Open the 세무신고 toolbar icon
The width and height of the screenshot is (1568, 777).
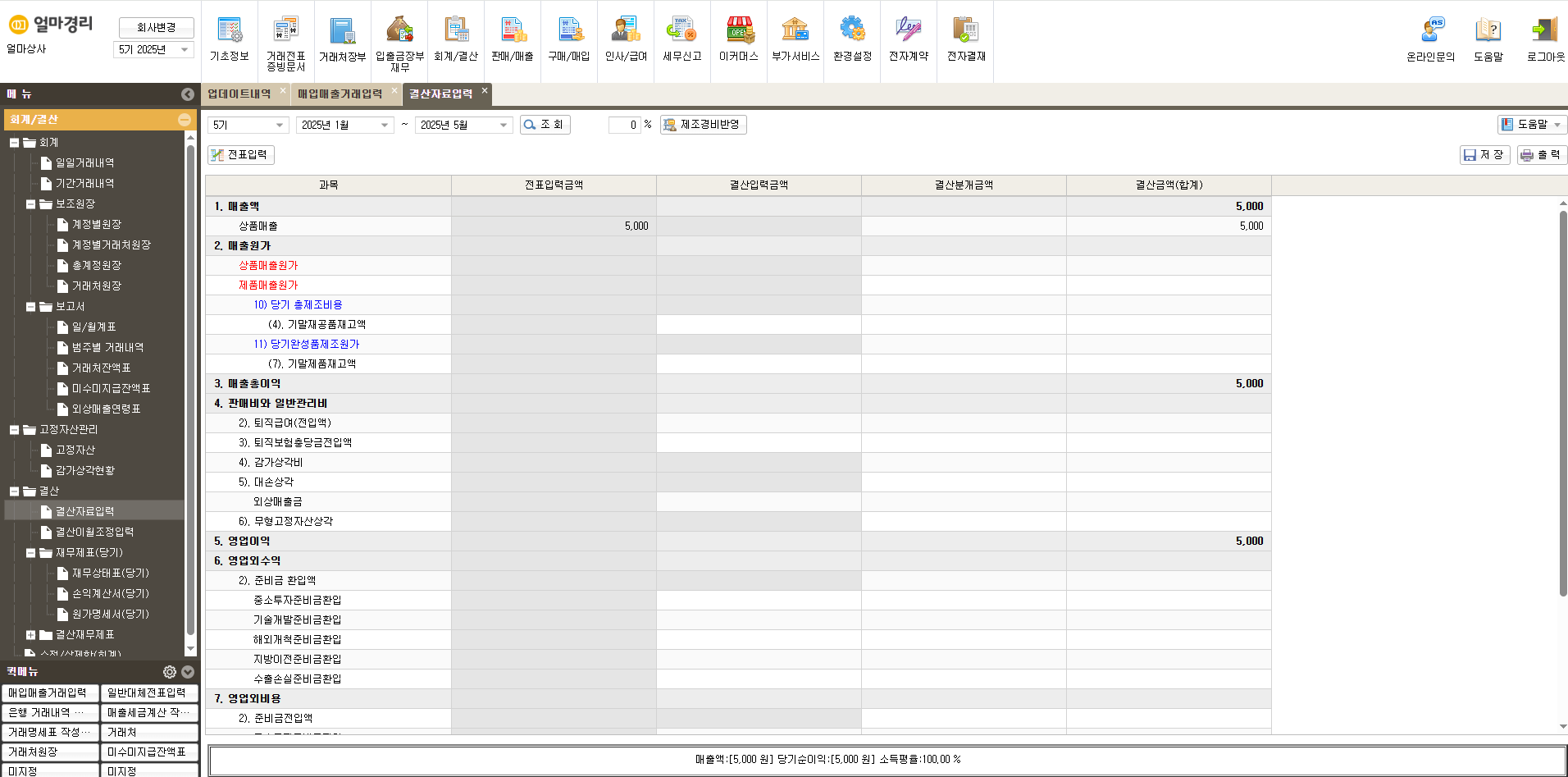coord(682,39)
